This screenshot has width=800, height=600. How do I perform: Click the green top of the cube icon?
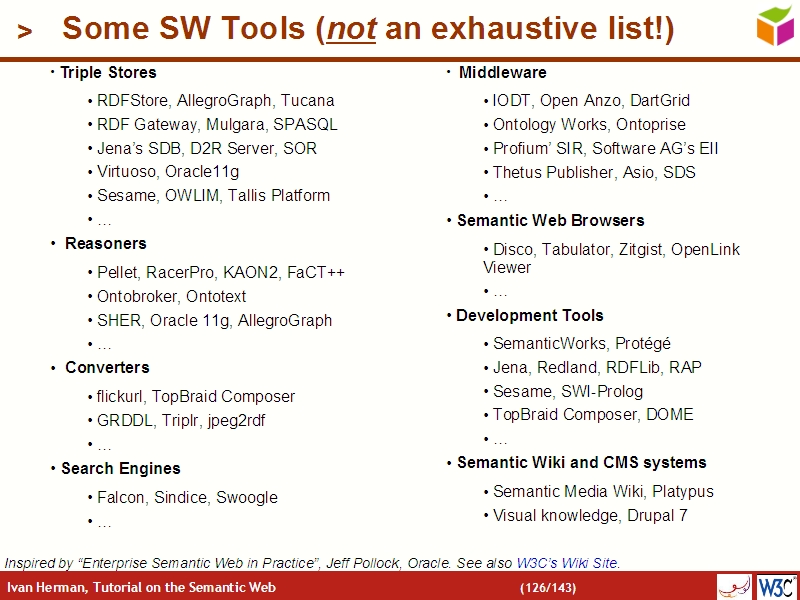point(773,14)
